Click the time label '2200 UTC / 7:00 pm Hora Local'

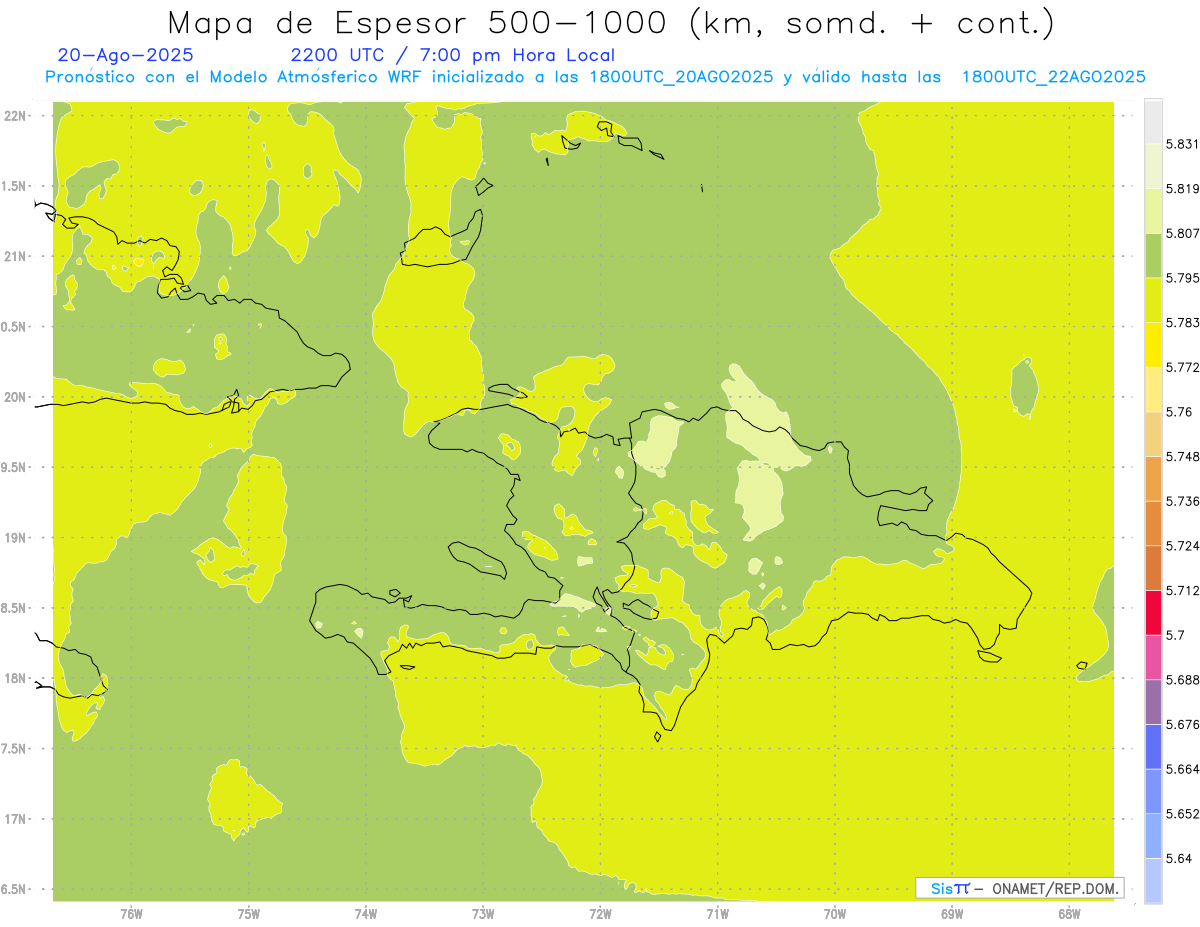click(453, 56)
